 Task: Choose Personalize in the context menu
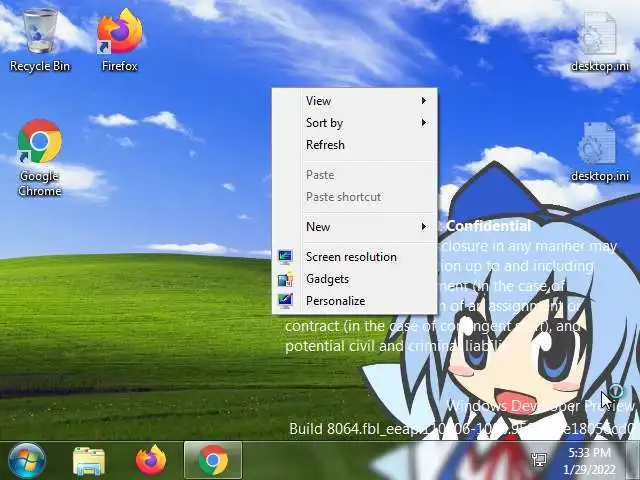point(355,301)
